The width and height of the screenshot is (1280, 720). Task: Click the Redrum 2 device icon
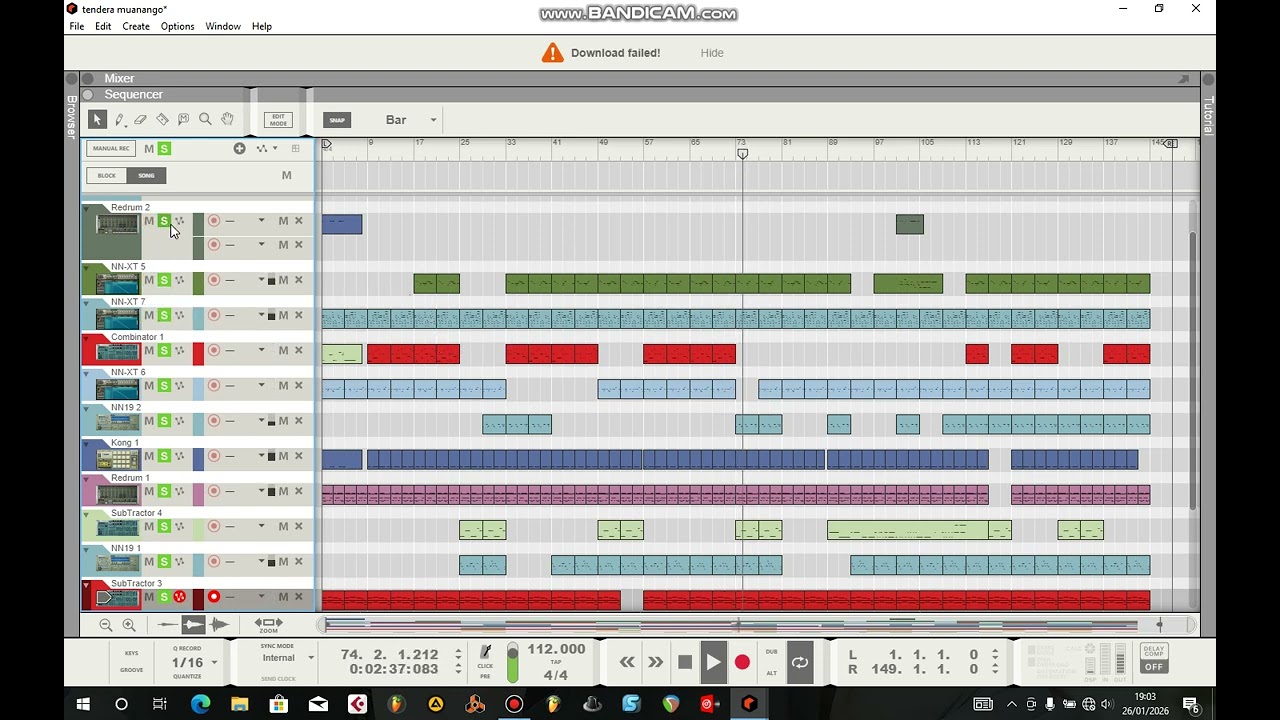pyautogui.click(x=117, y=224)
